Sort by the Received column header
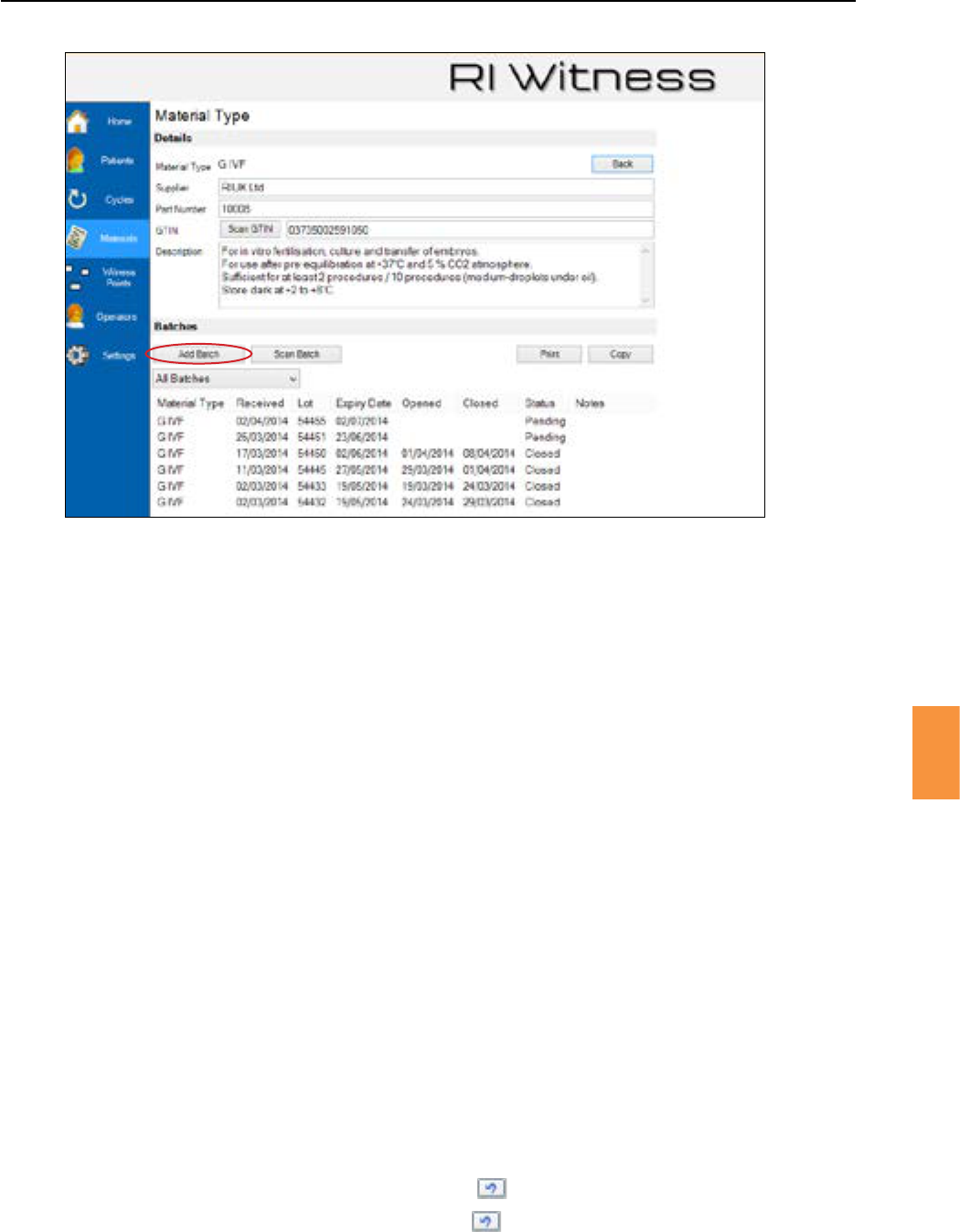This screenshot has height=1232, width=960. coord(260,403)
